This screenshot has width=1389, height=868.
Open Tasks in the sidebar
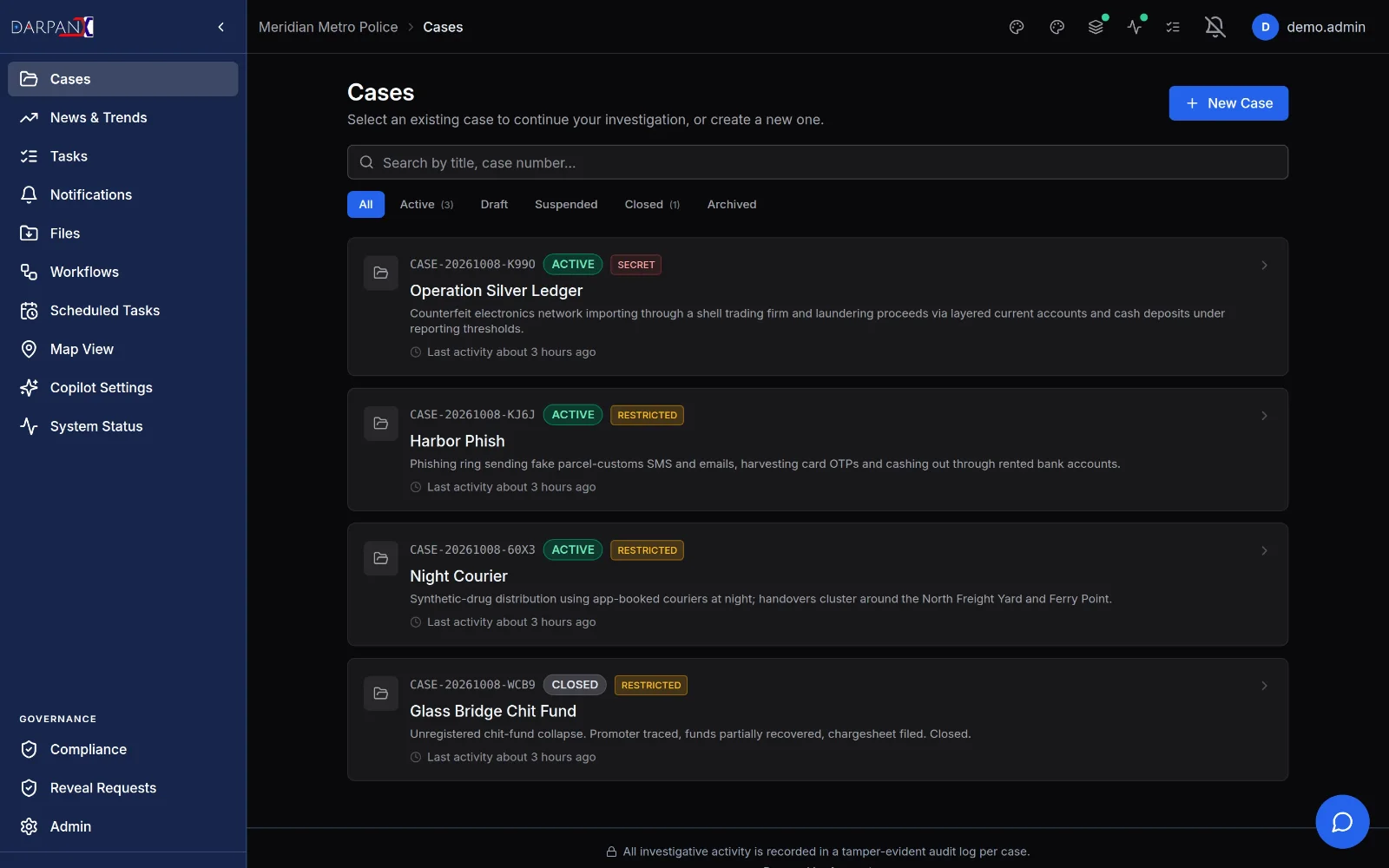123,156
